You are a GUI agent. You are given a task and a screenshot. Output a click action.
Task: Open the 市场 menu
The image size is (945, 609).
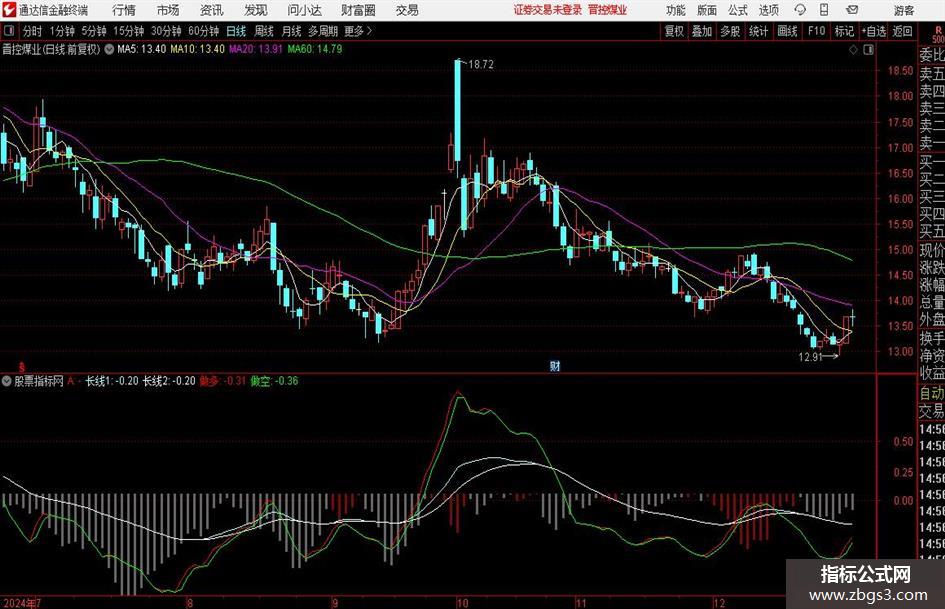pos(168,10)
